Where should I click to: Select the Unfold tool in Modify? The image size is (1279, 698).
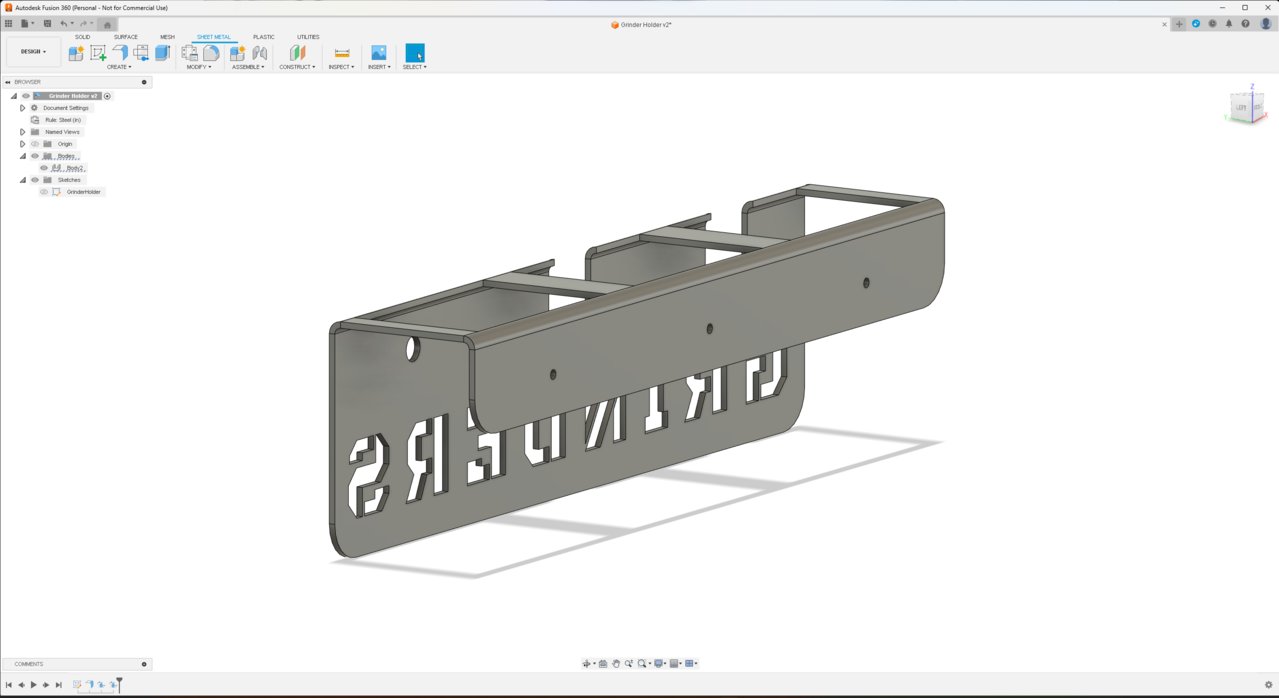pyautogui.click(x=189, y=53)
